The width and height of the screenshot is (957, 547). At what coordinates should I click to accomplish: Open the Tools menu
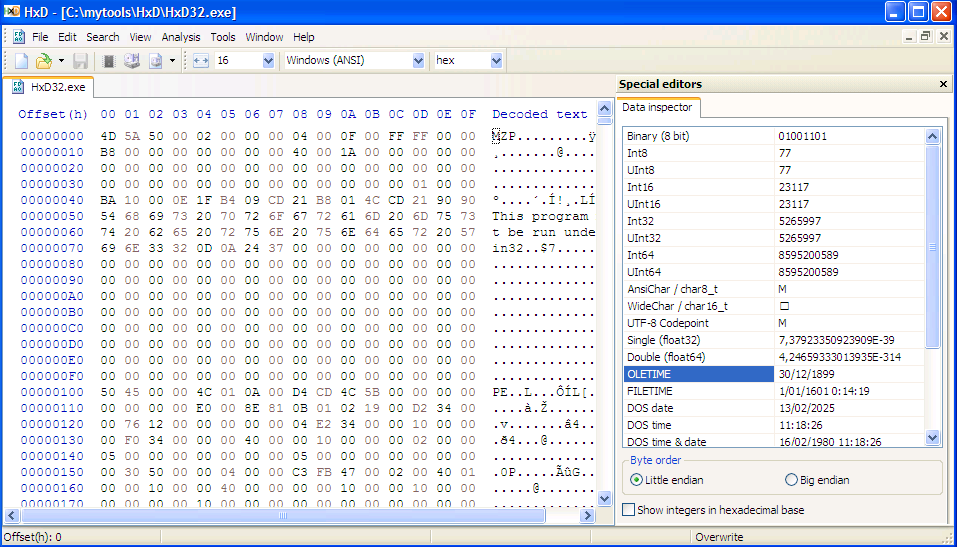pos(223,37)
